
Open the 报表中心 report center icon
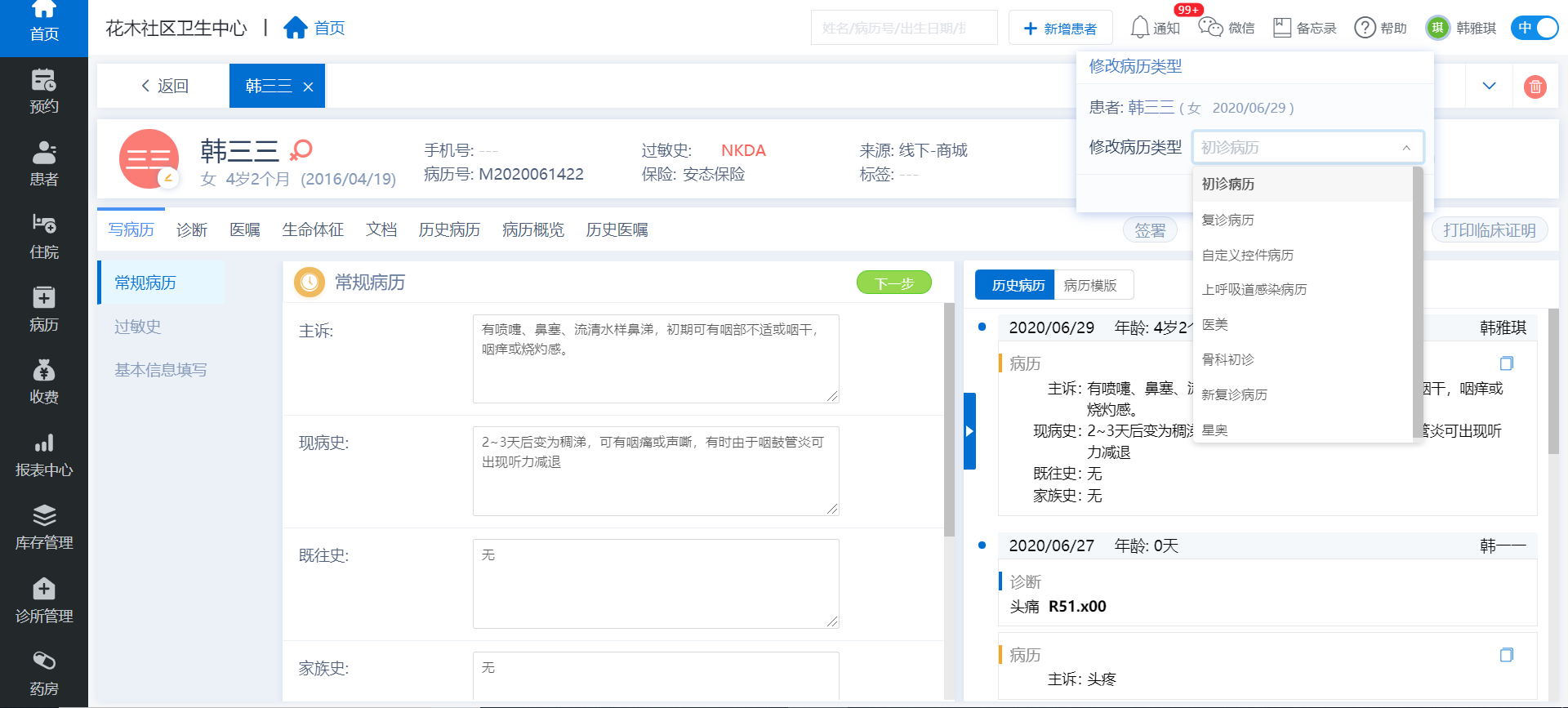coord(44,443)
